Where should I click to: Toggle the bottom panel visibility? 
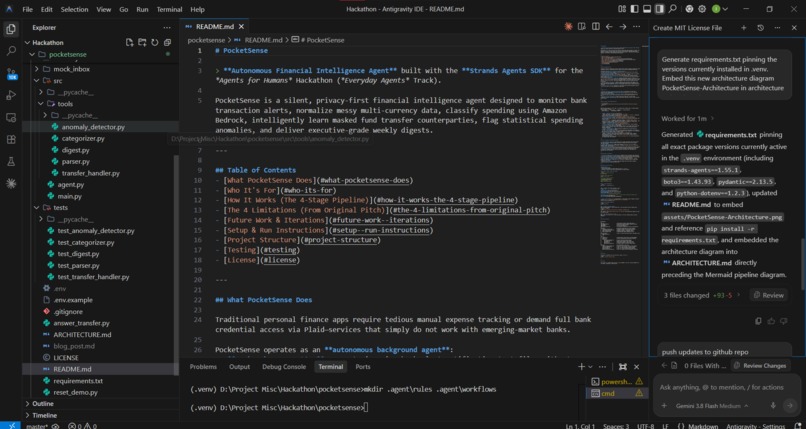[647, 9]
